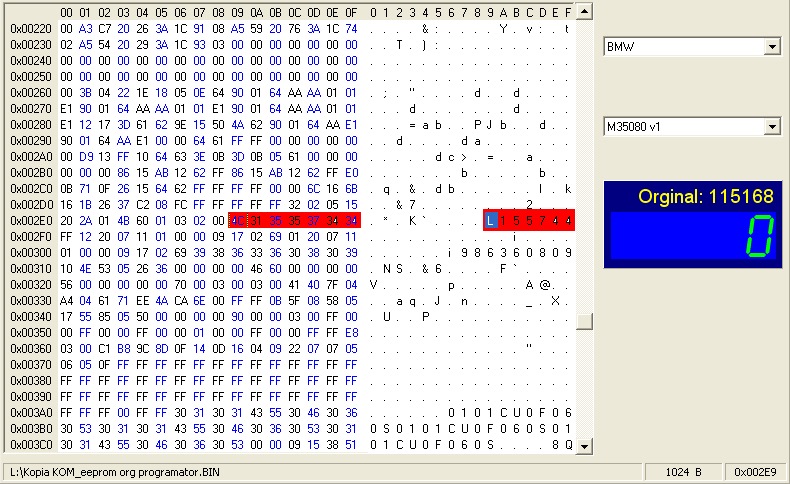Screen dimensions: 790x484
Task: Click byte 0B at start of row 0x002C0
Action: [66, 189]
